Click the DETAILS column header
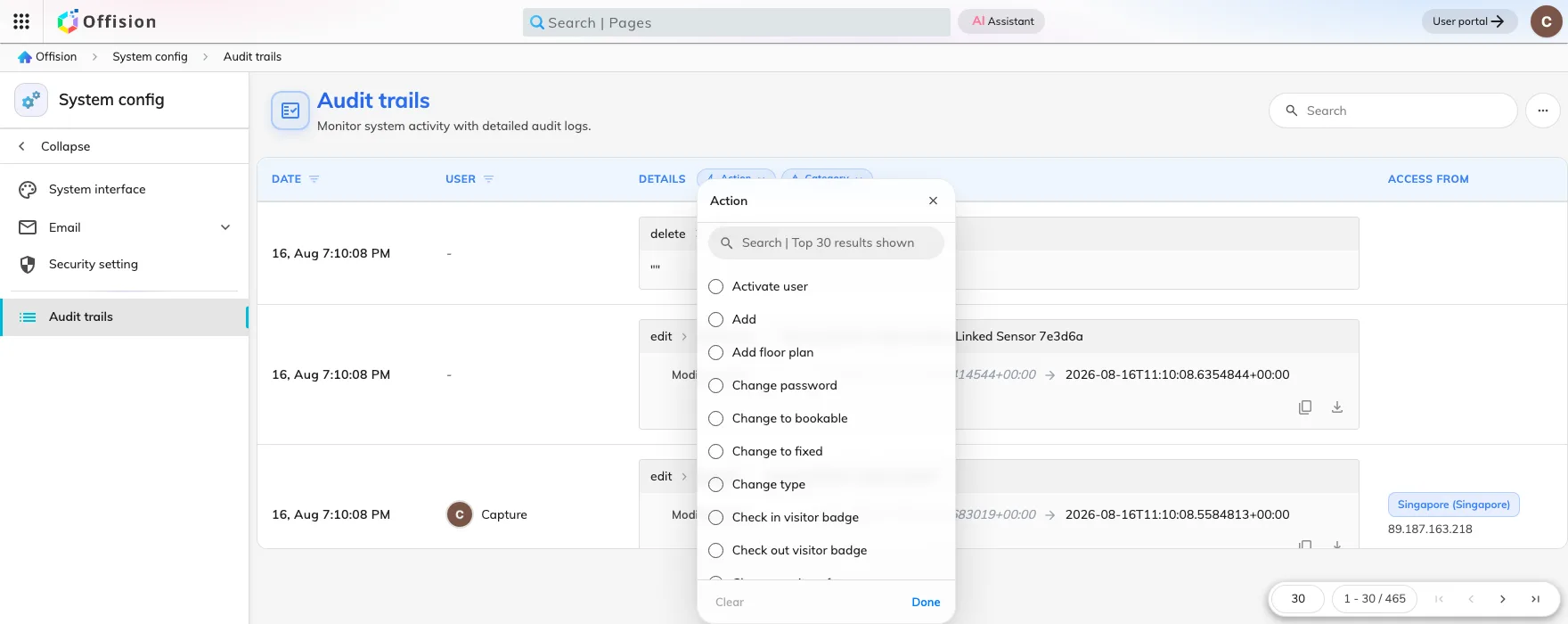Image resolution: width=1568 pixels, height=624 pixels. (662, 179)
